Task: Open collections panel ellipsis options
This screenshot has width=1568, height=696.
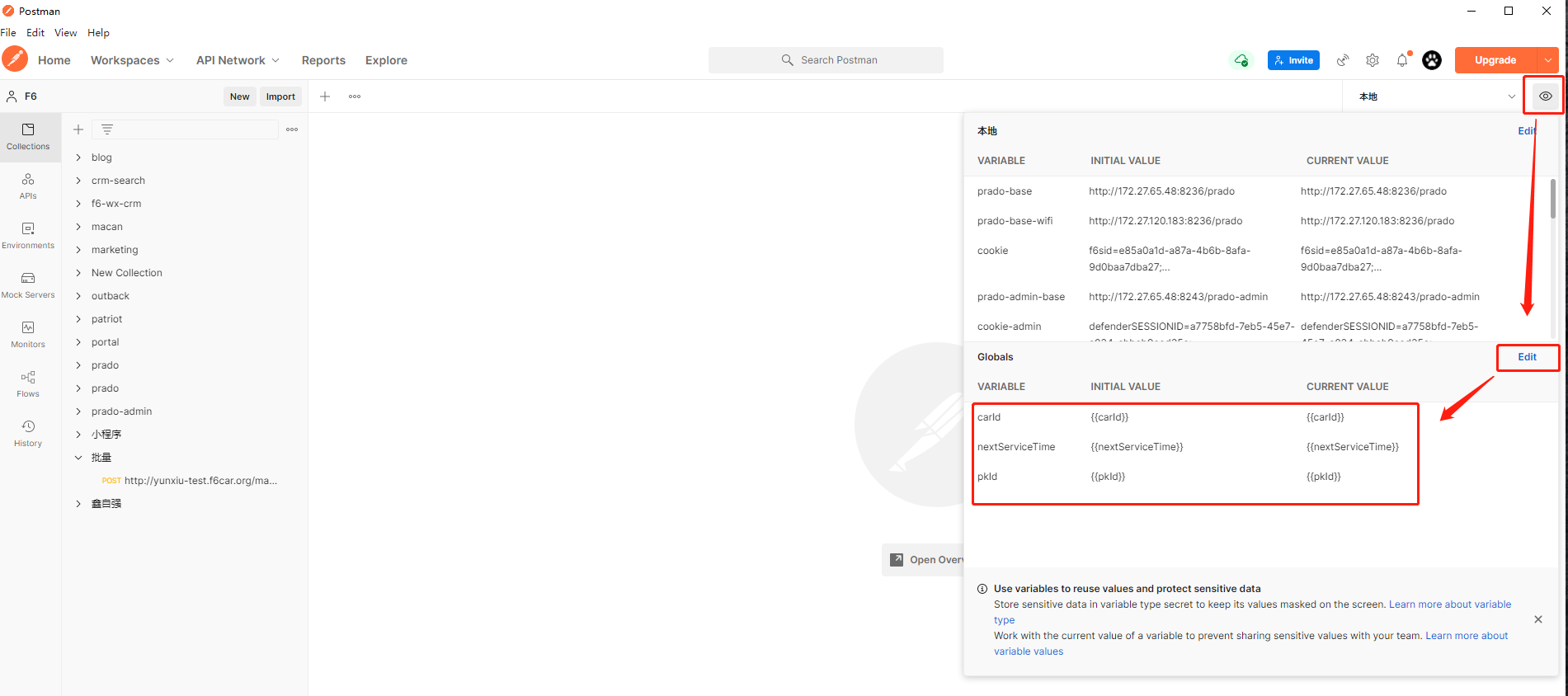Action: pos(292,129)
